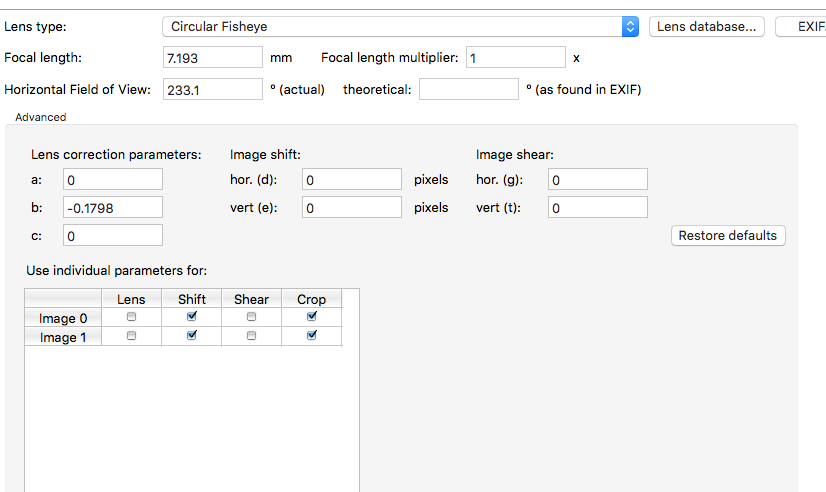The height and width of the screenshot is (492, 826).
Task: Click the vertical image shear (t) field
Action: click(x=597, y=207)
